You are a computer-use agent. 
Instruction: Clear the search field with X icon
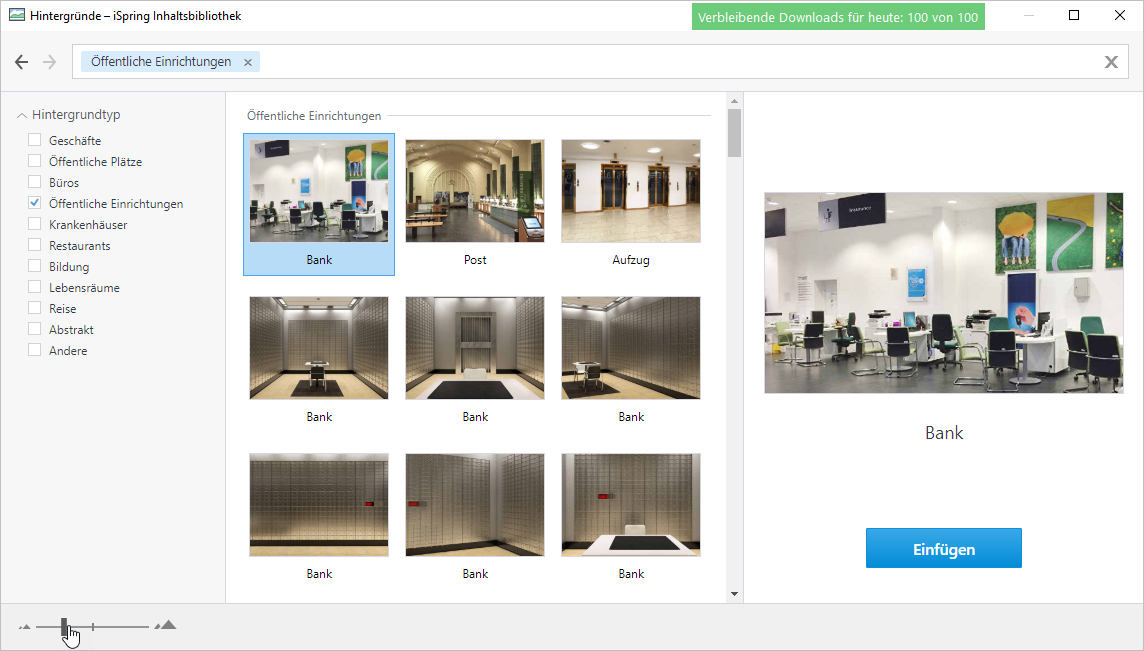1111,62
